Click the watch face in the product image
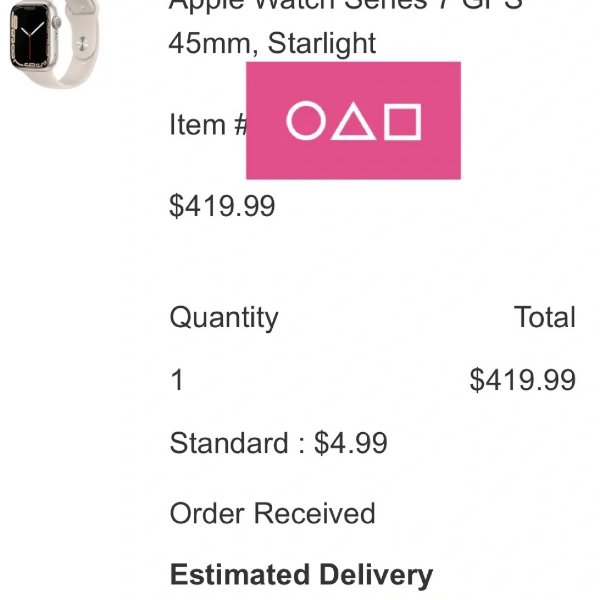 (x=30, y=36)
